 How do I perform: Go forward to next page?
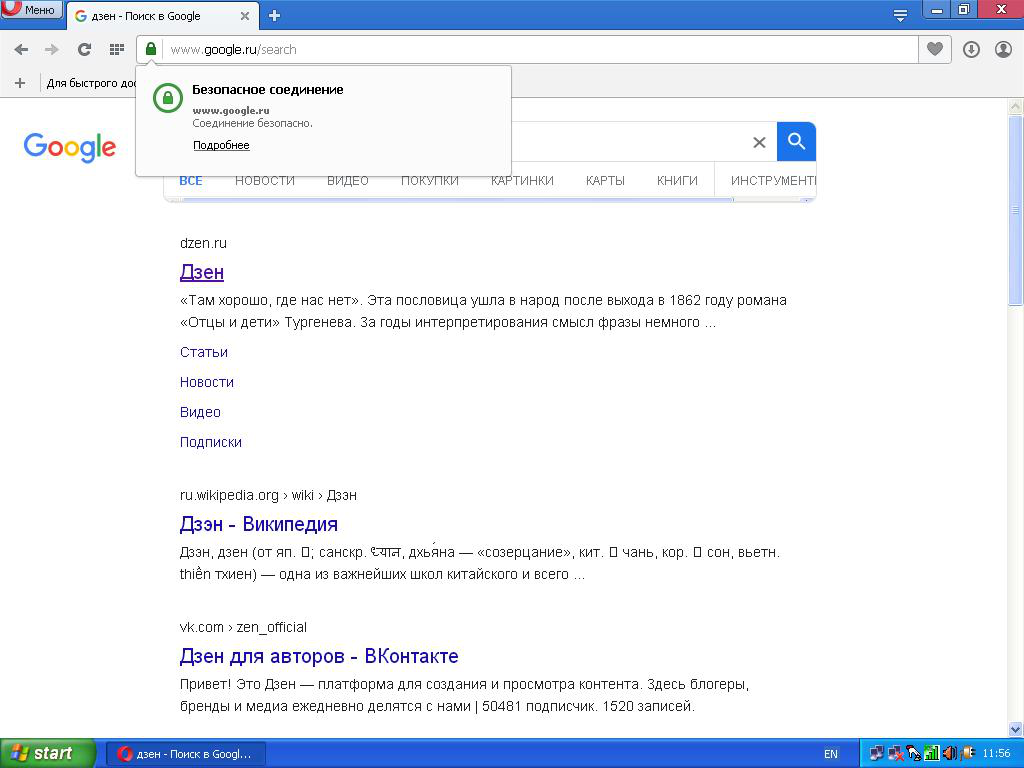(52, 50)
